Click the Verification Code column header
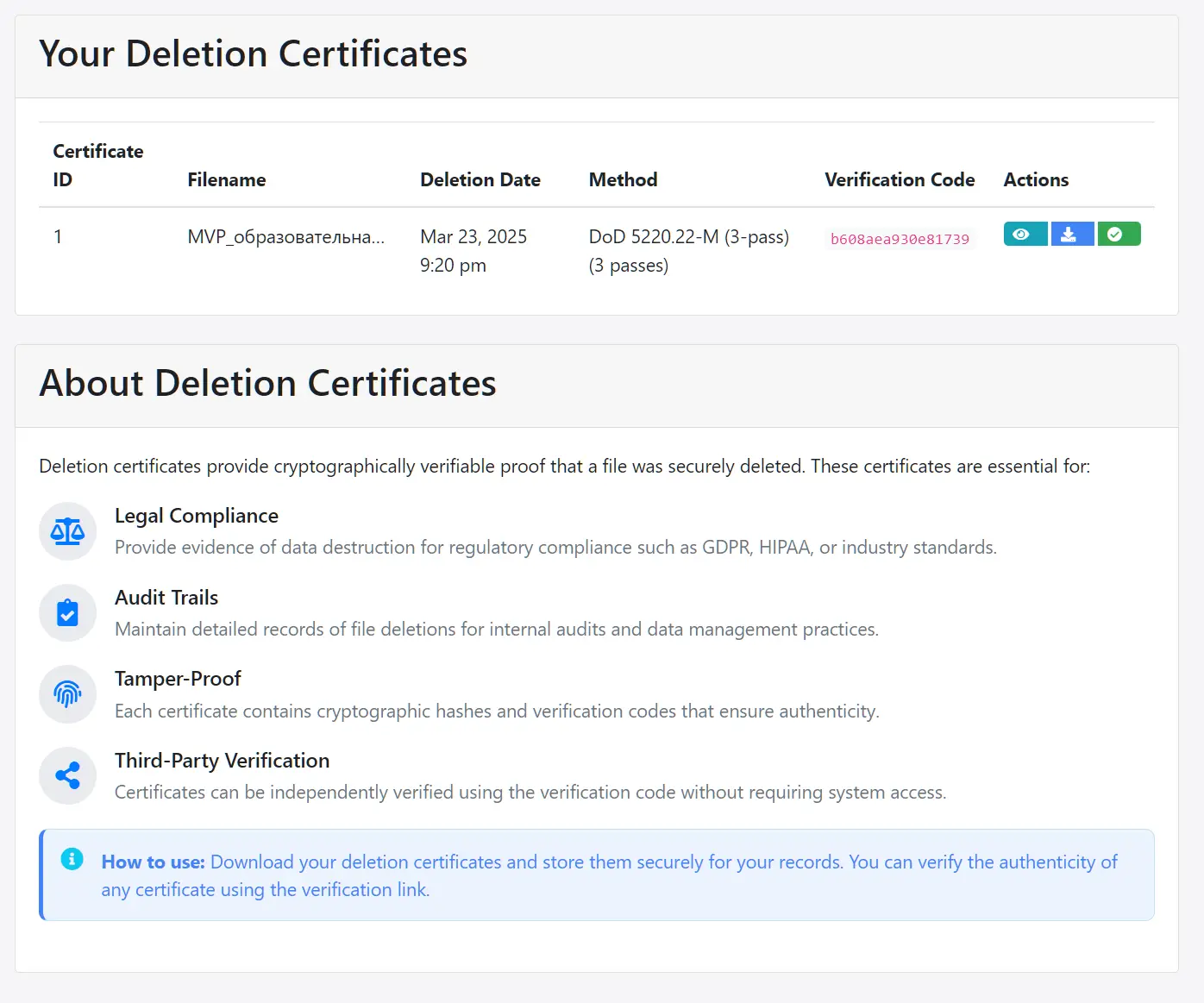The image size is (1204, 1003). [x=899, y=179]
